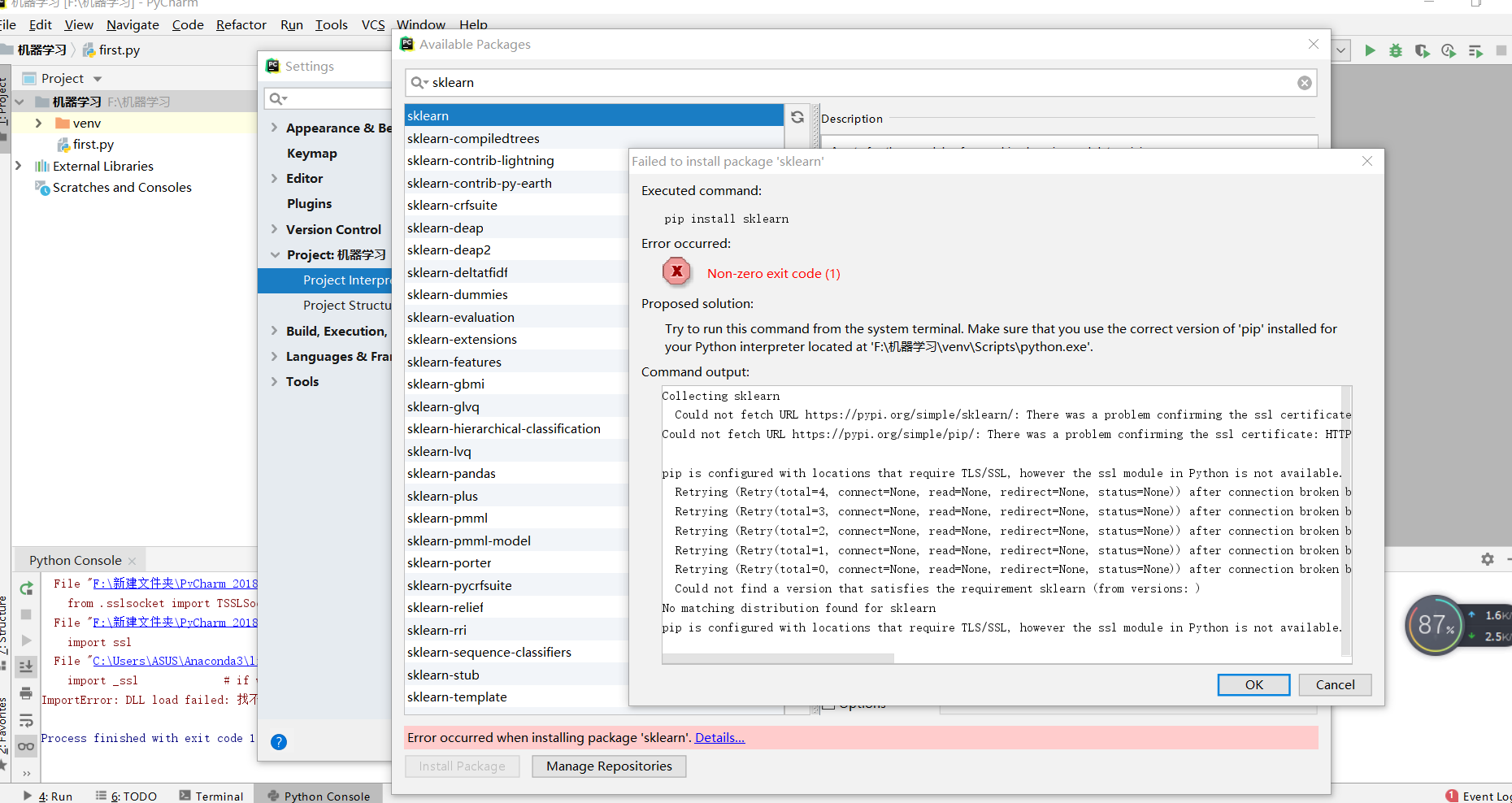
Task: Expand Appearance & Behavior settings
Action: tap(274, 128)
